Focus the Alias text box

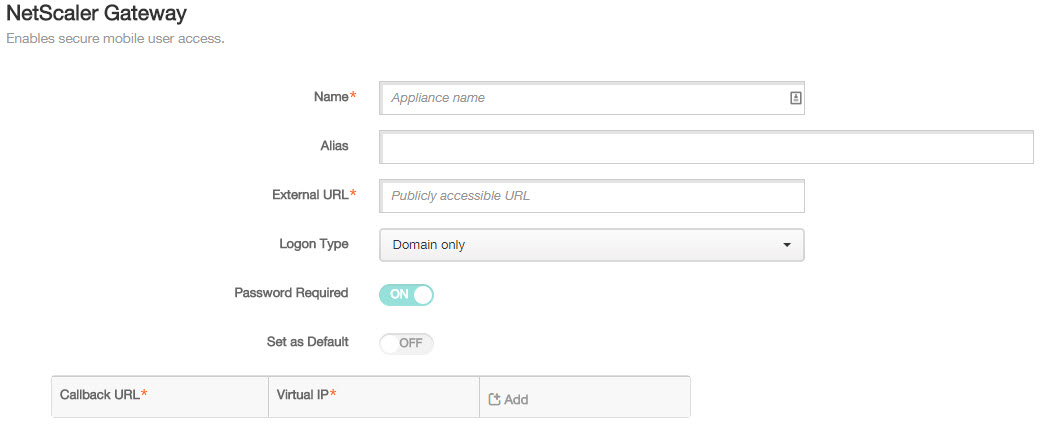click(x=706, y=147)
